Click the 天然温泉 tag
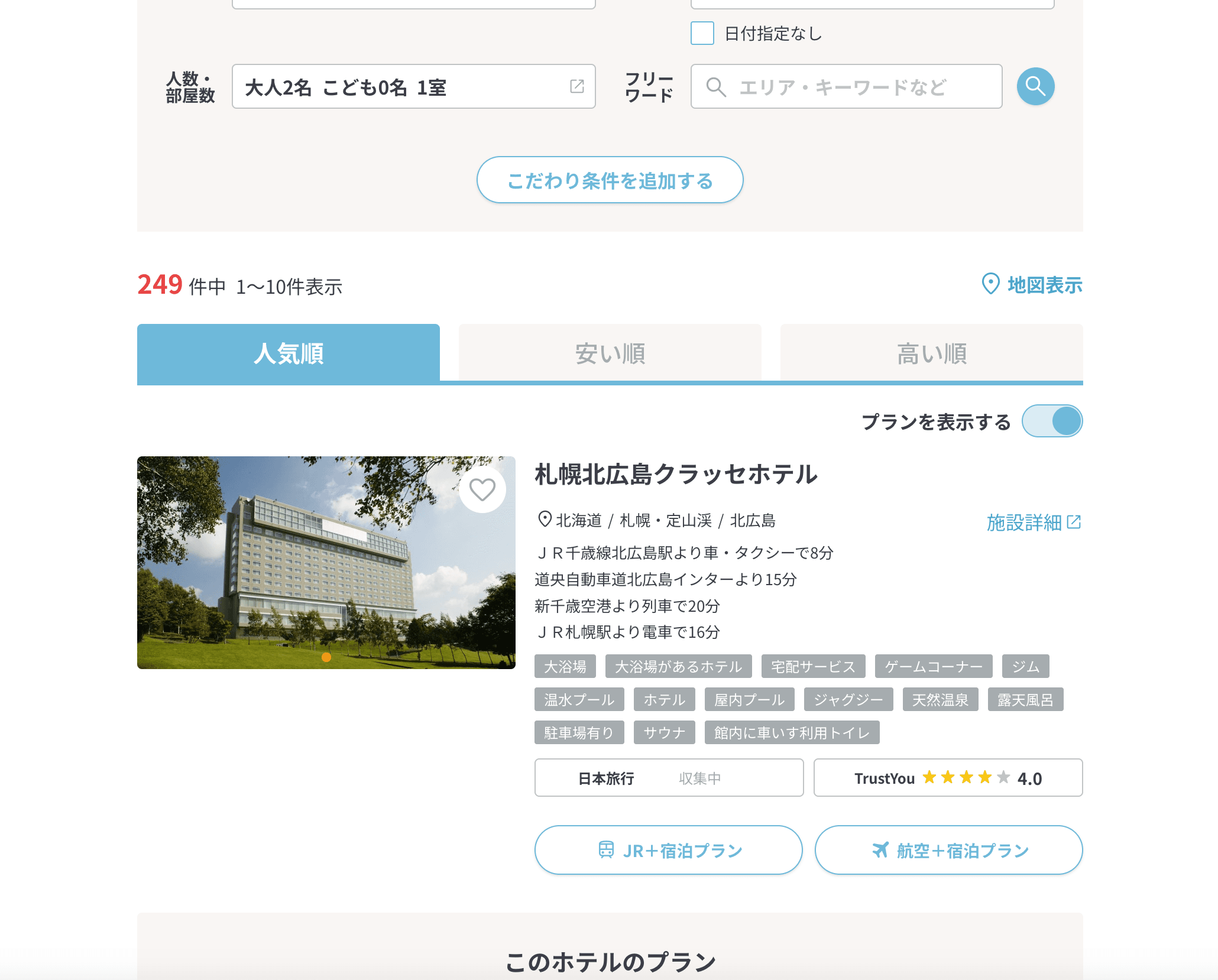This screenshot has height=980, width=1218. coord(940,700)
